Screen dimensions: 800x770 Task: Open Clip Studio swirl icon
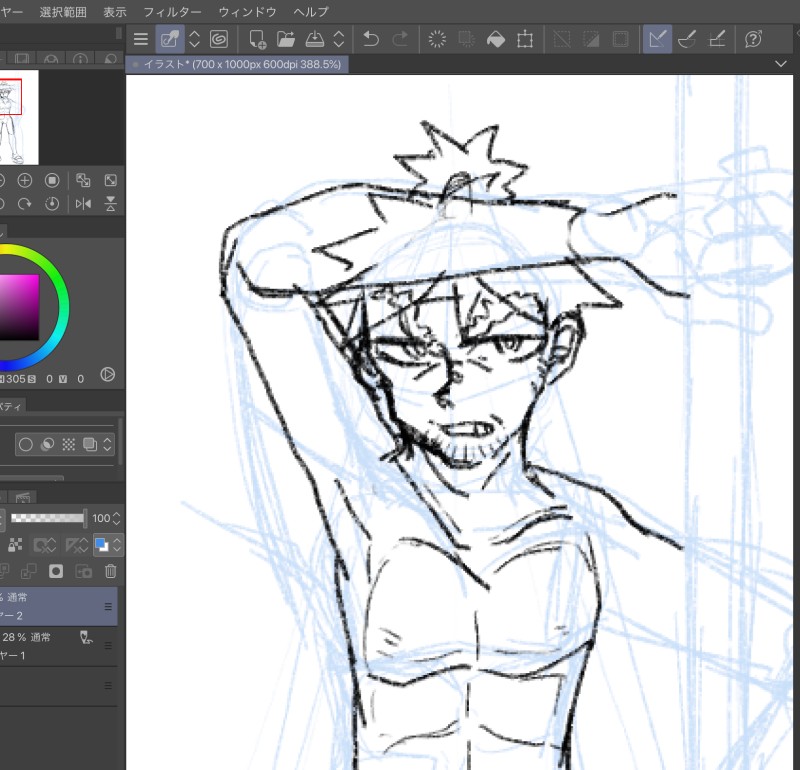point(219,39)
